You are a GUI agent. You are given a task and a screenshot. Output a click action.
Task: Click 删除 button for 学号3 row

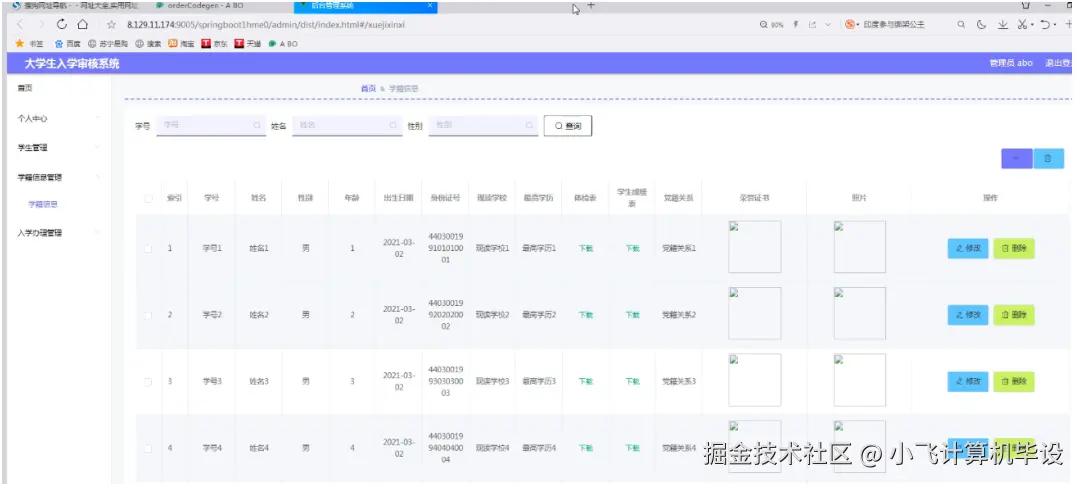pos(1014,381)
